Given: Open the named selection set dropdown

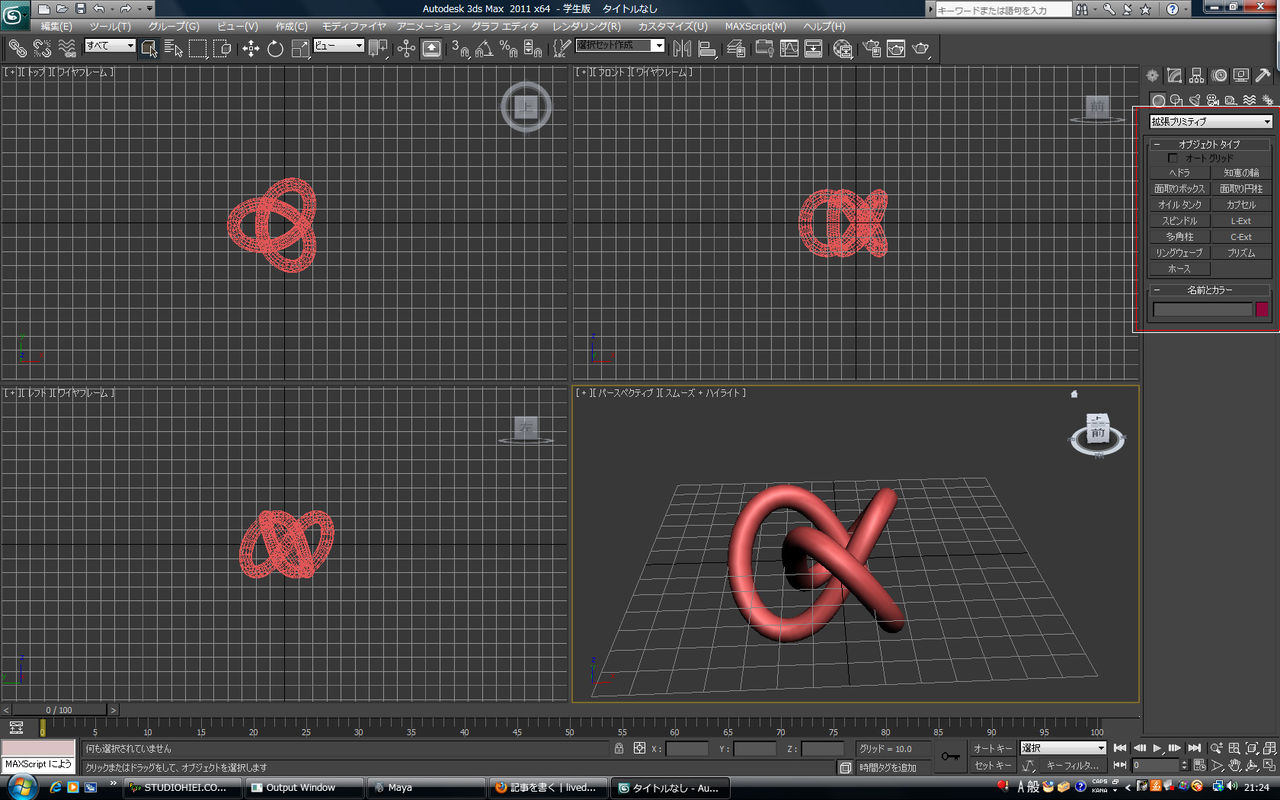Looking at the screenshot, I should 620,46.
